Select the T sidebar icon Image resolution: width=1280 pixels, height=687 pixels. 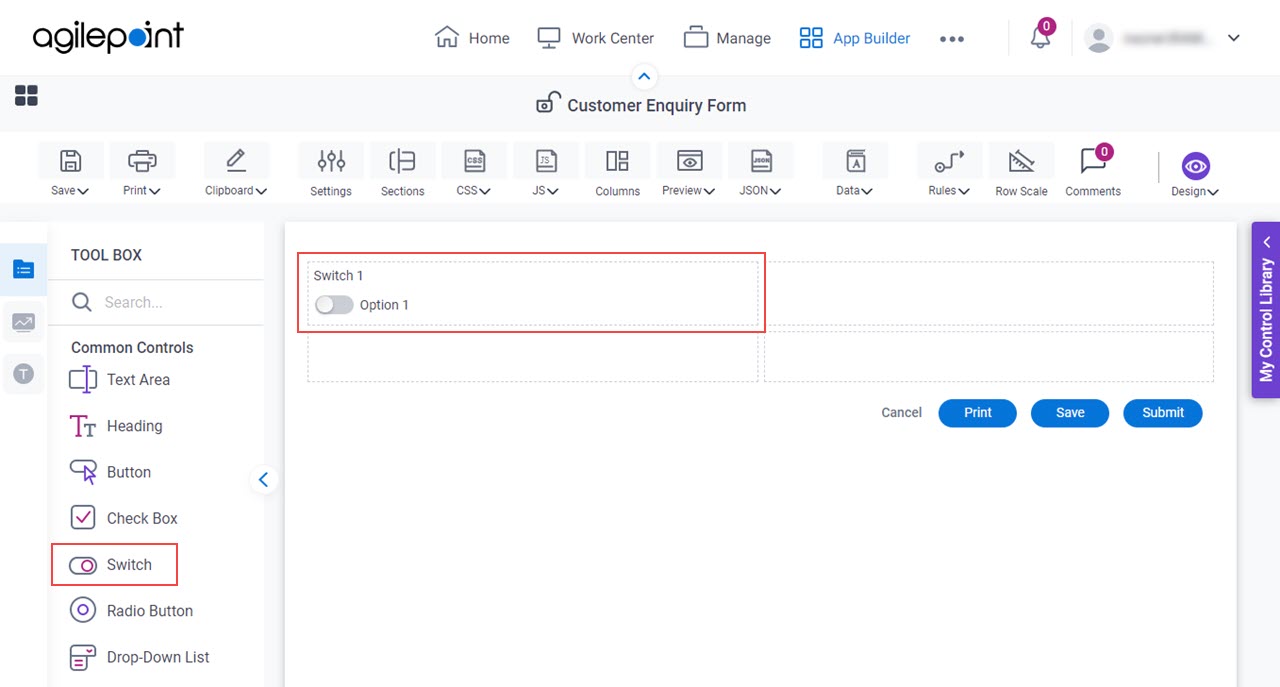[x=24, y=374]
